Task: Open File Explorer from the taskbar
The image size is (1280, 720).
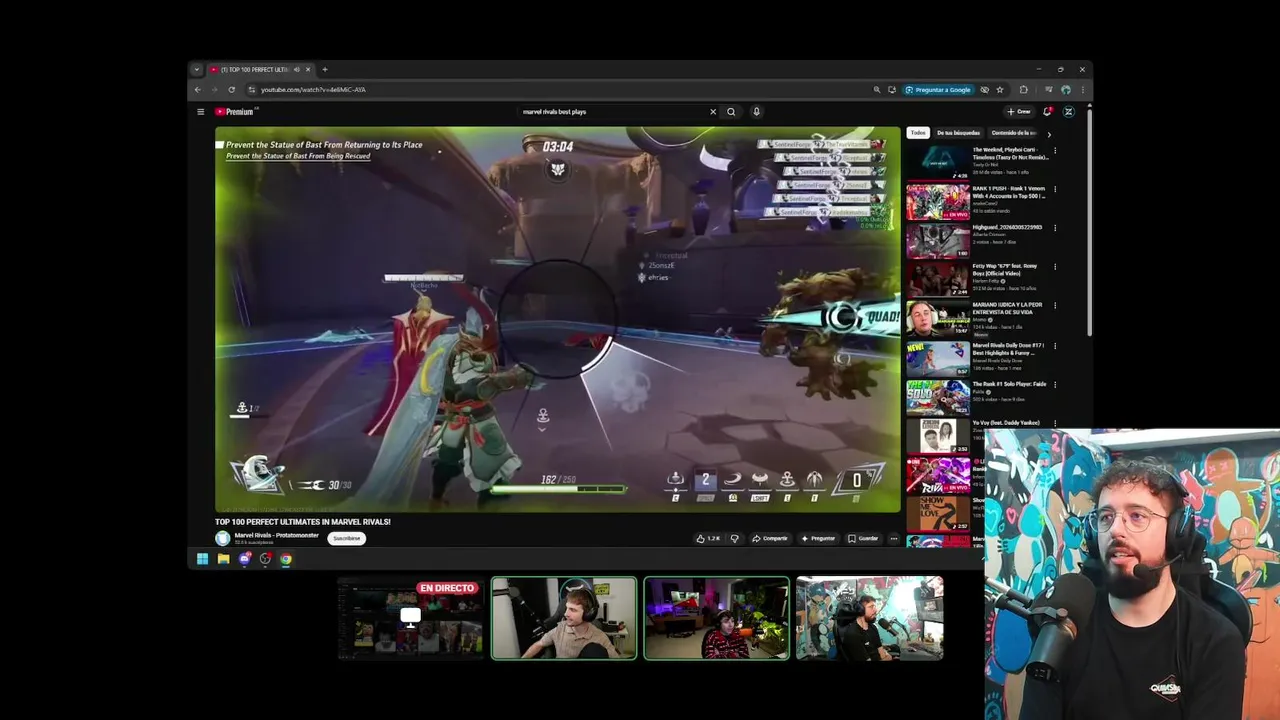Action: pos(223,559)
